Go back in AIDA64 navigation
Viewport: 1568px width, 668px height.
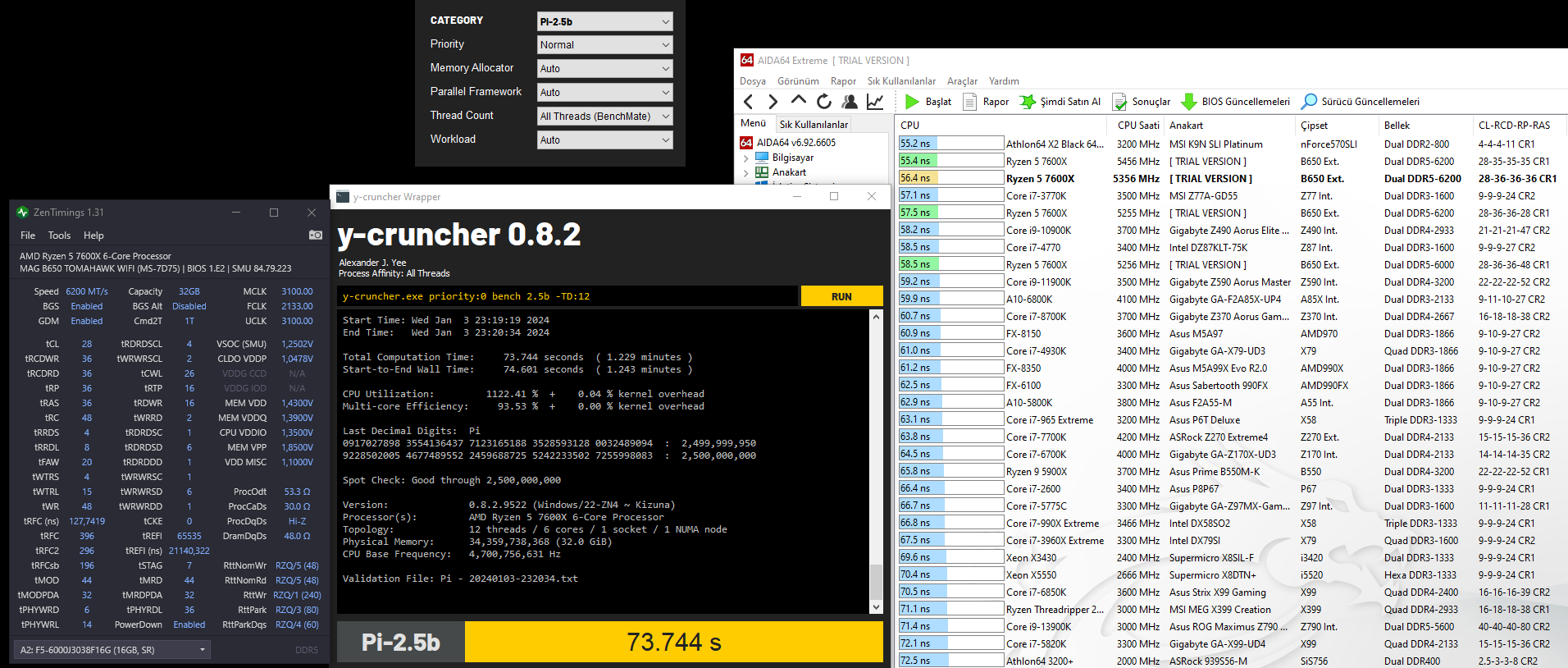pos(748,102)
